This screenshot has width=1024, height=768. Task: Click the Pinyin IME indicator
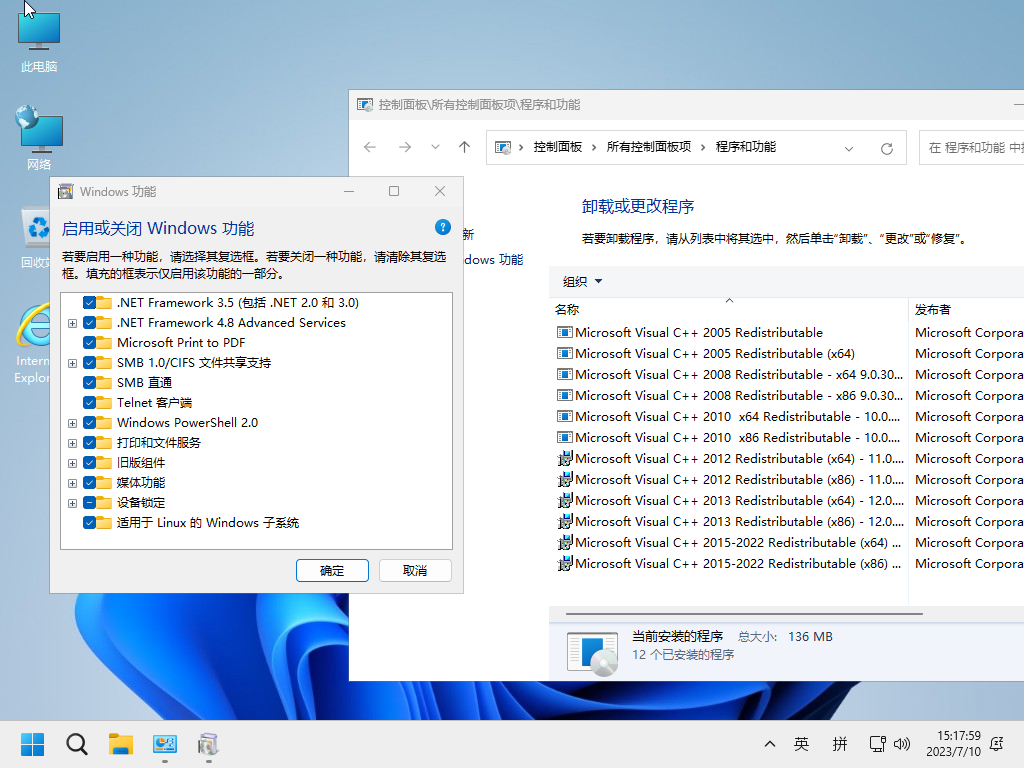tap(840, 744)
